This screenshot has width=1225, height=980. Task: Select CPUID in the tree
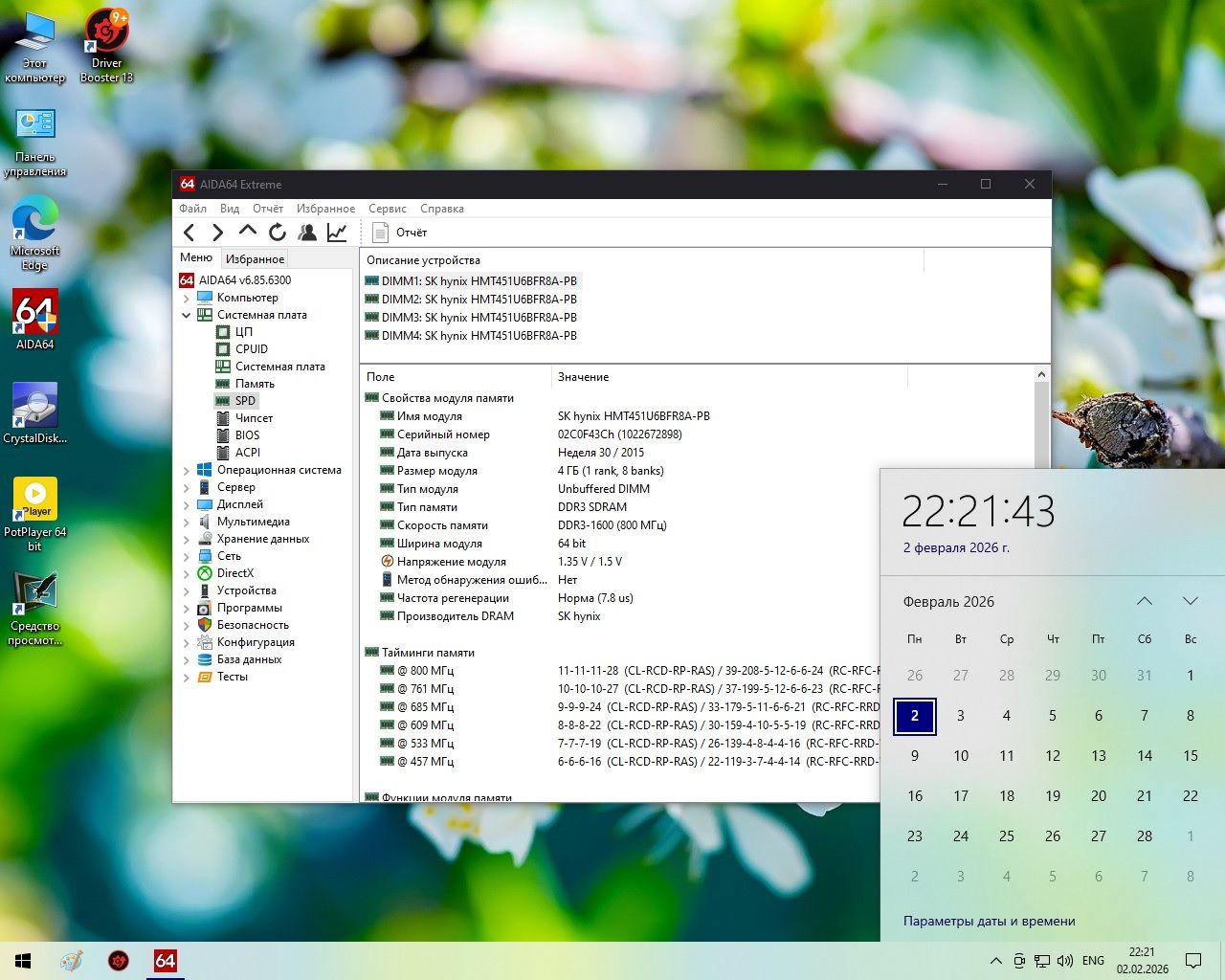click(252, 349)
